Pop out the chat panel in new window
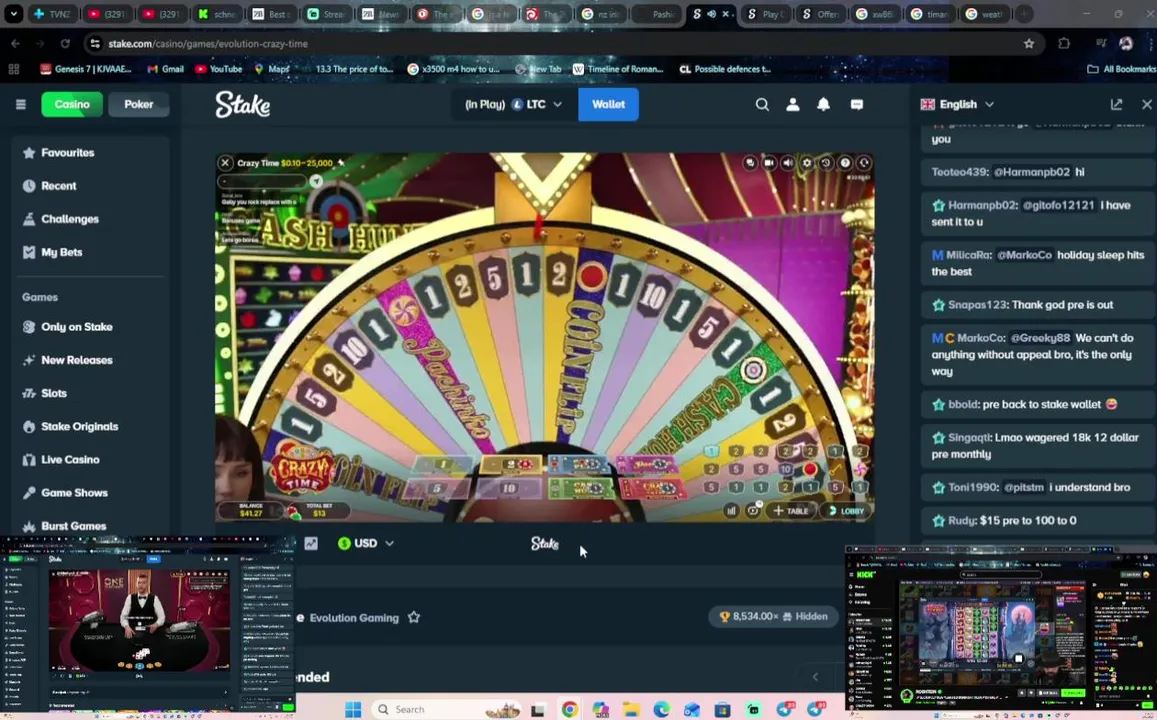Viewport: 1157px width, 720px height. pos(1116,105)
